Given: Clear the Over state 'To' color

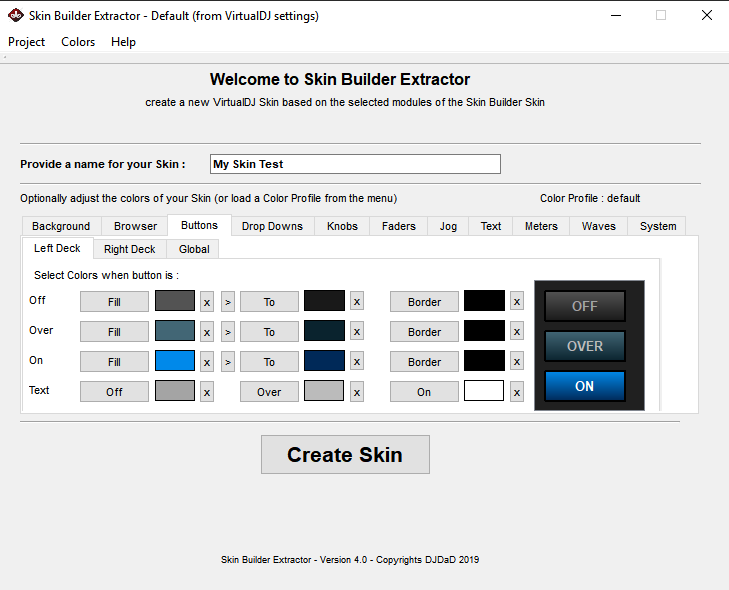Looking at the screenshot, I should [x=357, y=332].
